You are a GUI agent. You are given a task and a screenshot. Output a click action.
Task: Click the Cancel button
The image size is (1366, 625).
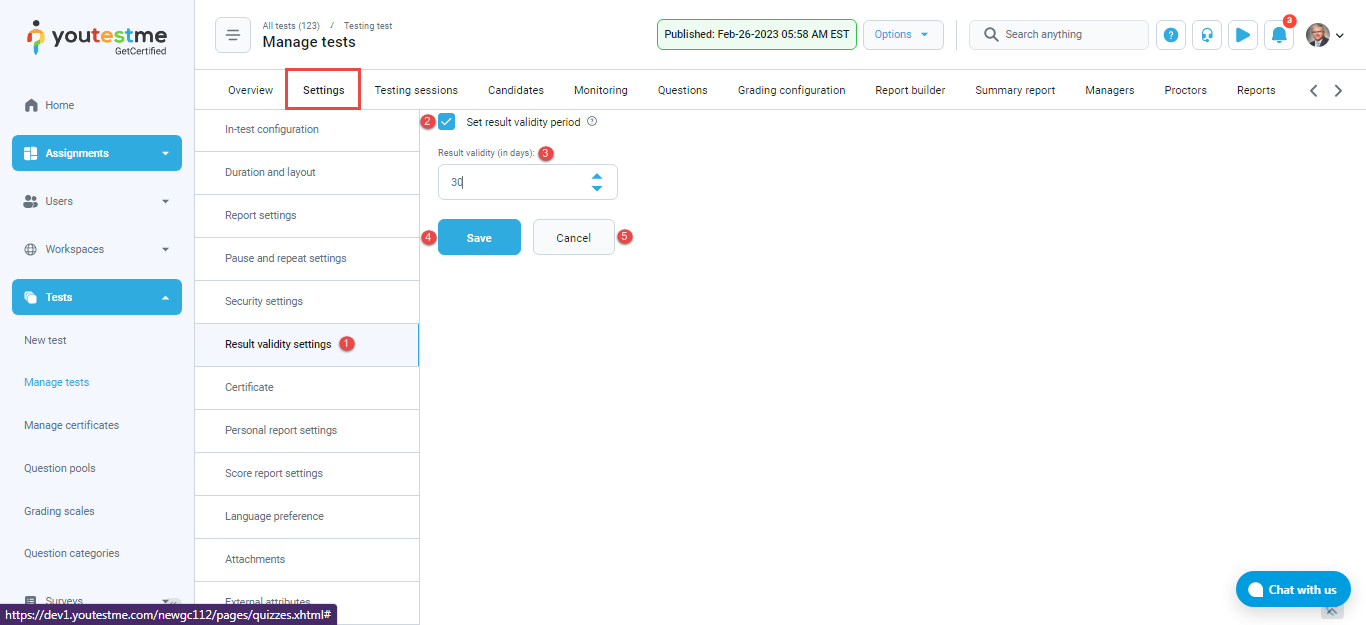(x=573, y=238)
